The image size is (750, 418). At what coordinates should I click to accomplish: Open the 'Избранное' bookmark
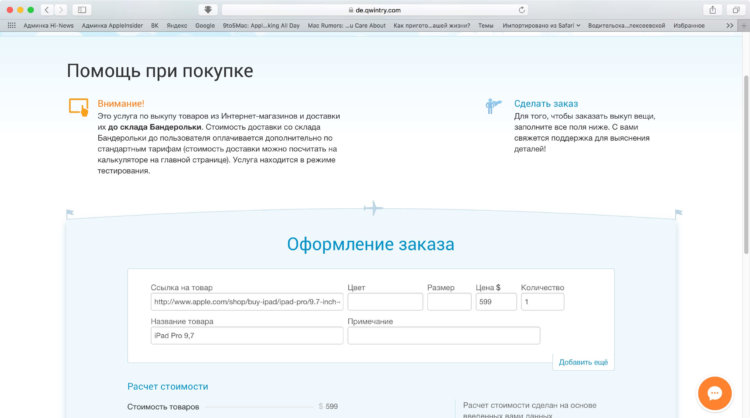click(x=689, y=25)
